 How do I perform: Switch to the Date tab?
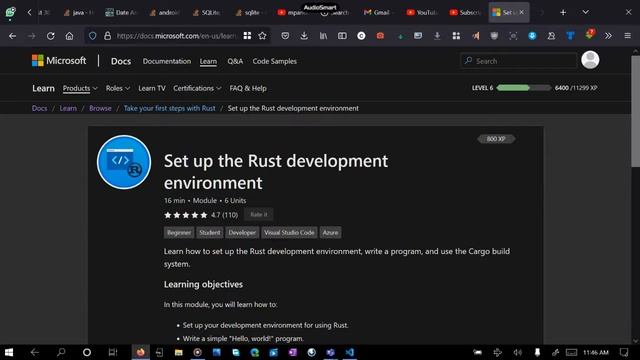[122, 12]
